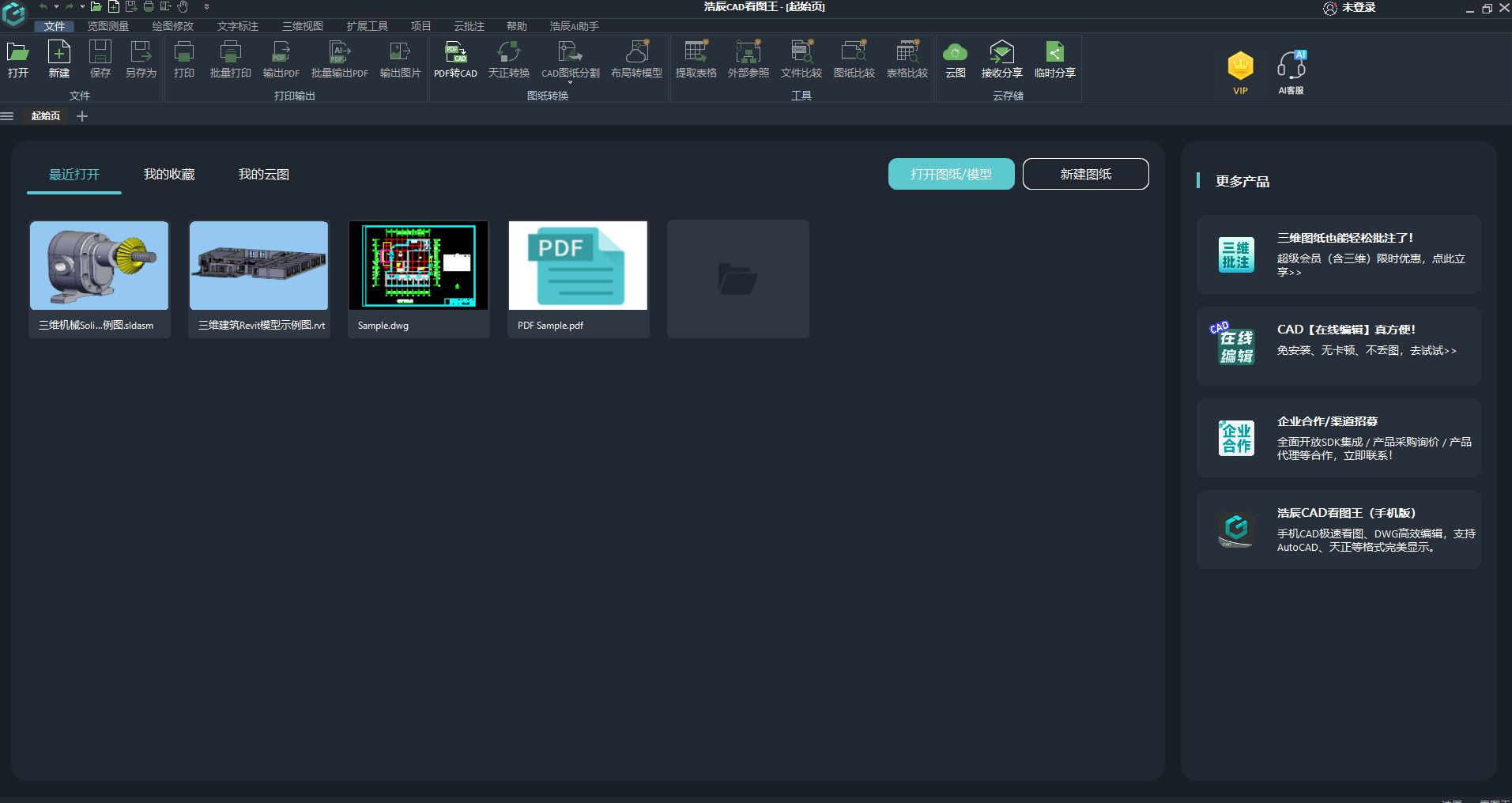
Task: Open the 云图 cloud drawings icon
Action: click(x=956, y=59)
